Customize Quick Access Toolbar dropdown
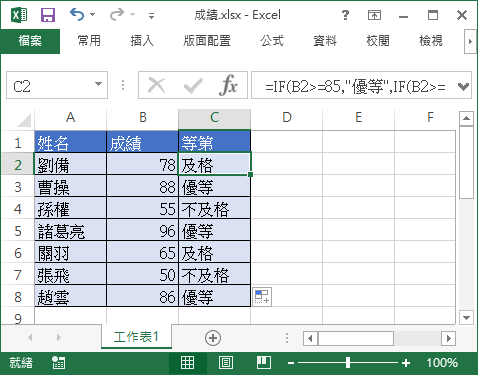This screenshot has width=478, height=375. 151,15
